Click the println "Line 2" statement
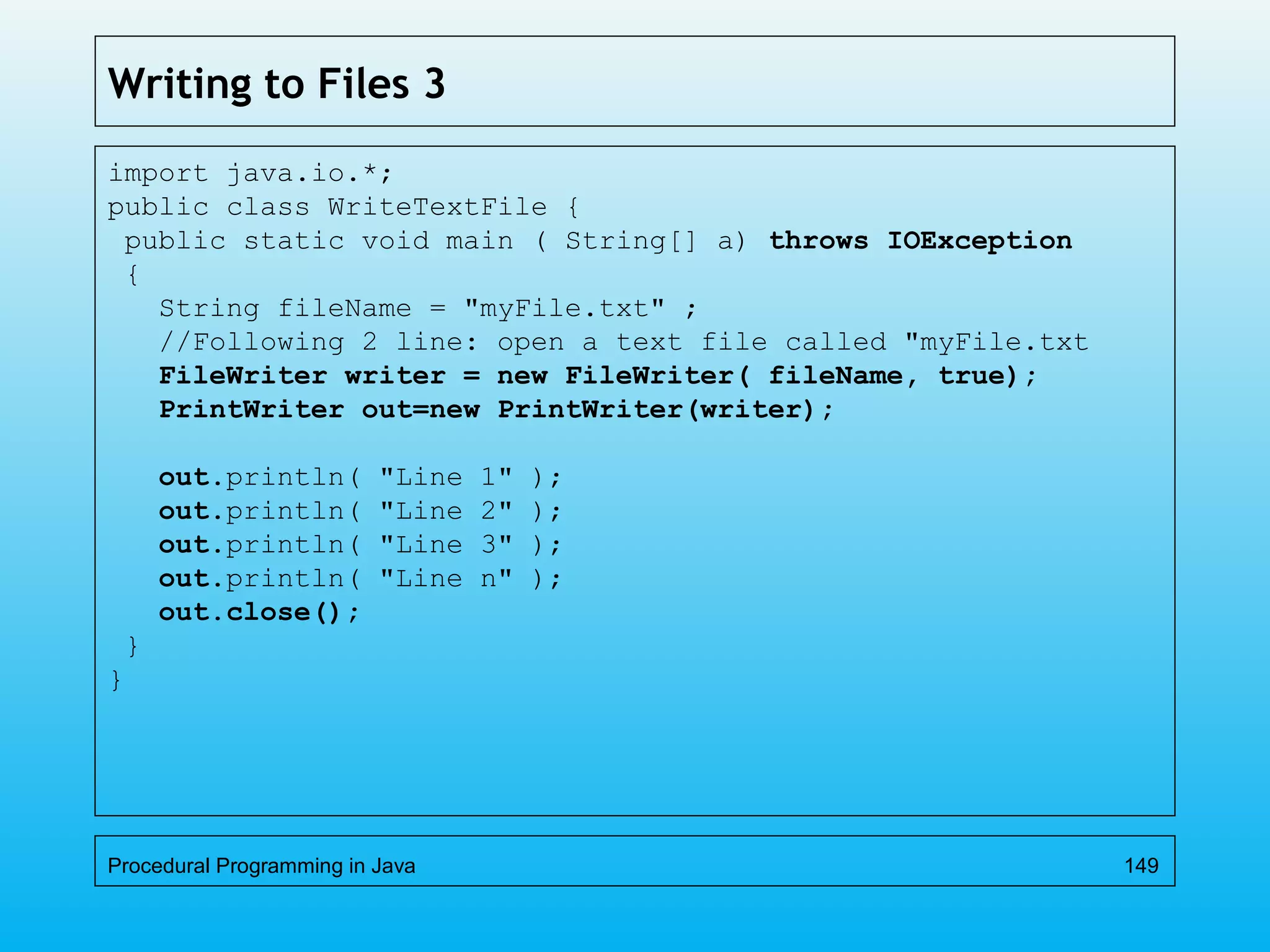 click(360, 511)
